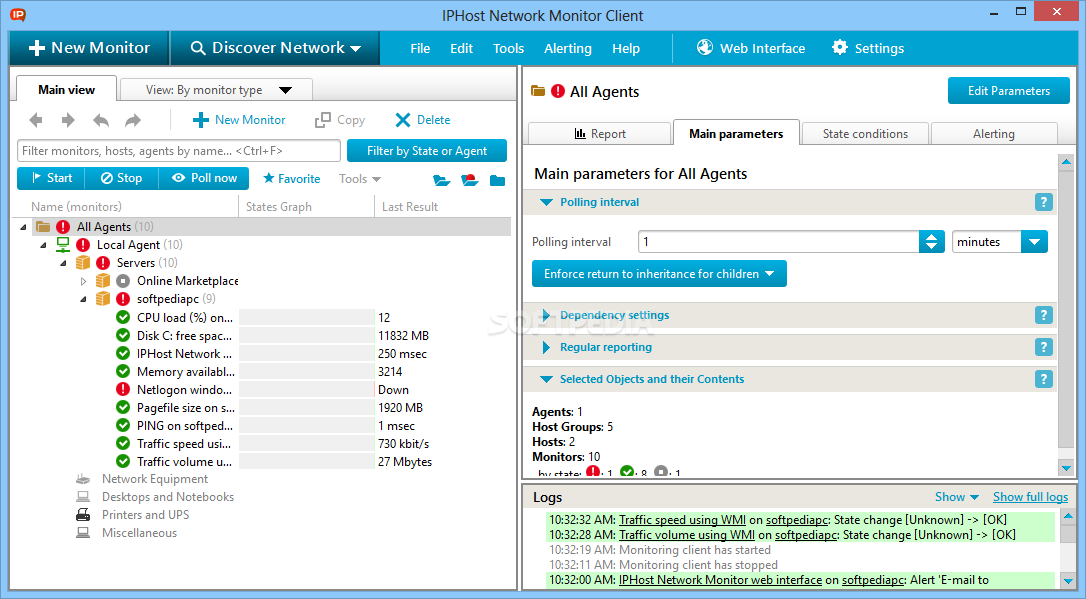Click the Edit Parameters button
The height and width of the screenshot is (599, 1086).
point(1008,91)
